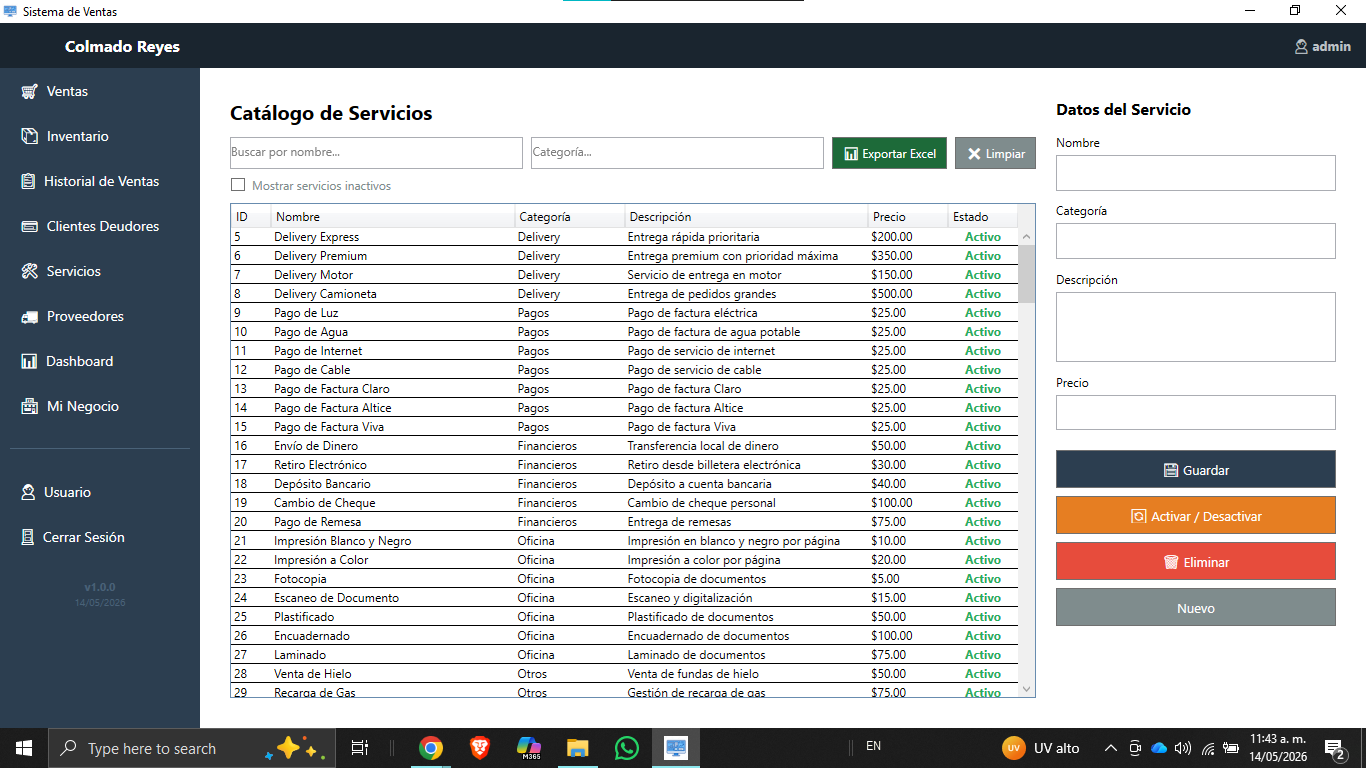Click the UV alto weather widget
The height and width of the screenshot is (768, 1366).
pos(1042,748)
